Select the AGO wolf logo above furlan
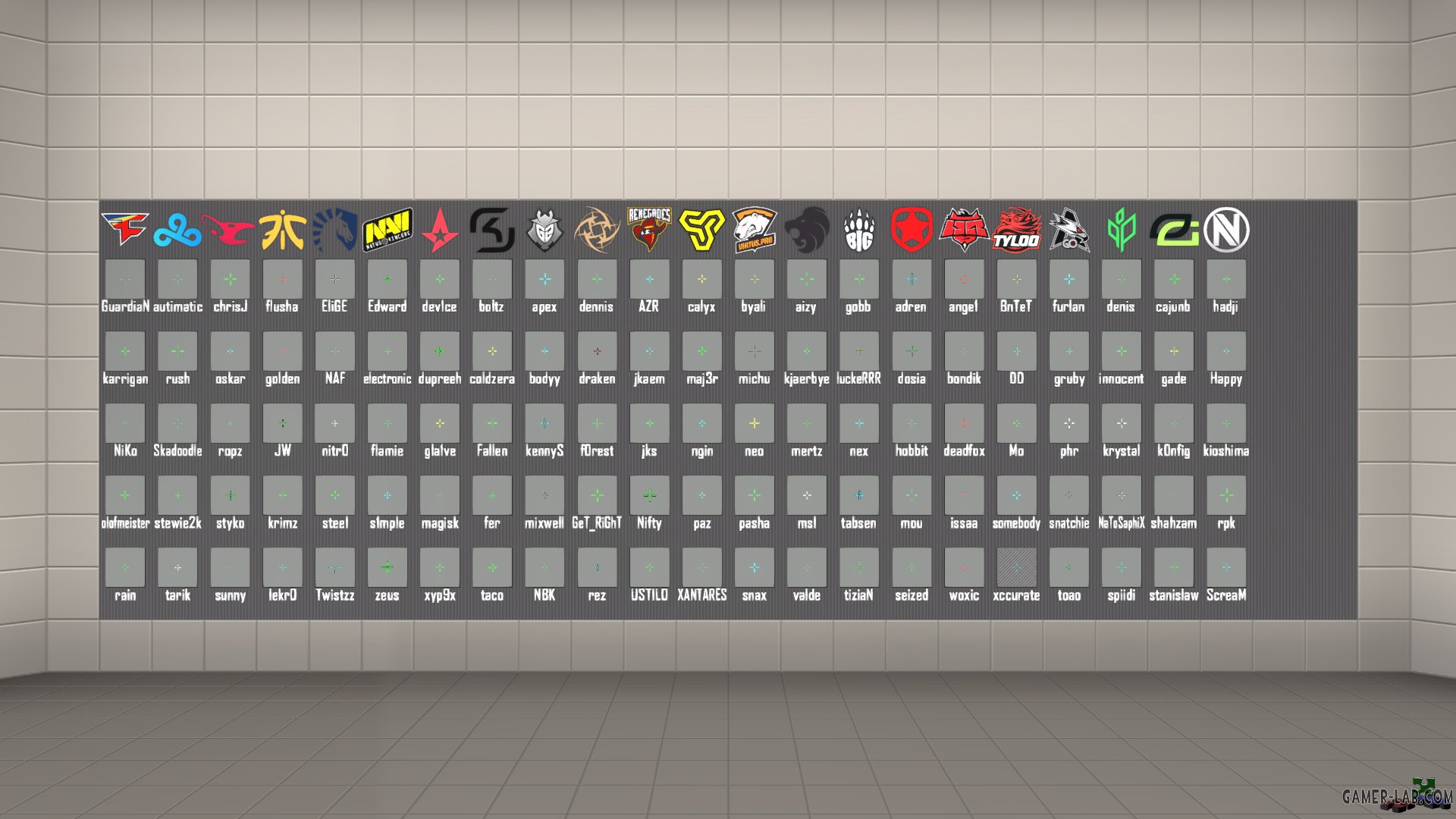Image resolution: width=1456 pixels, height=819 pixels. click(x=1069, y=230)
